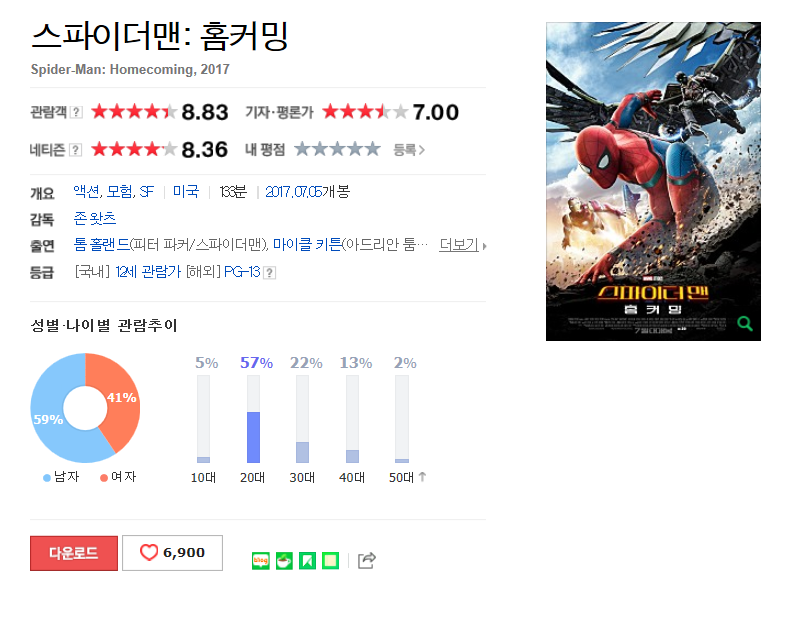Click the Naver cafe share icon
This screenshot has width=800, height=618.
point(284,560)
